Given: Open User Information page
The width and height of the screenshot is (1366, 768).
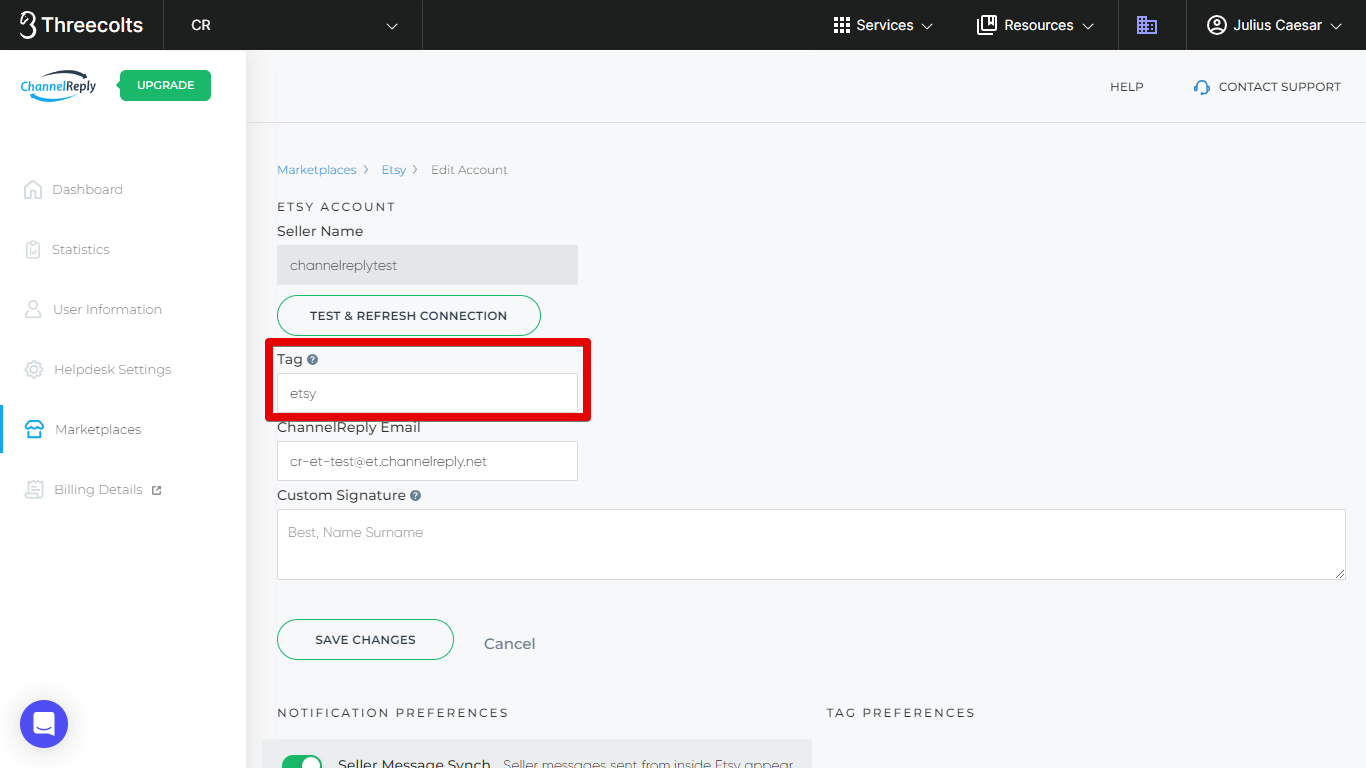Looking at the screenshot, I should 107,309.
